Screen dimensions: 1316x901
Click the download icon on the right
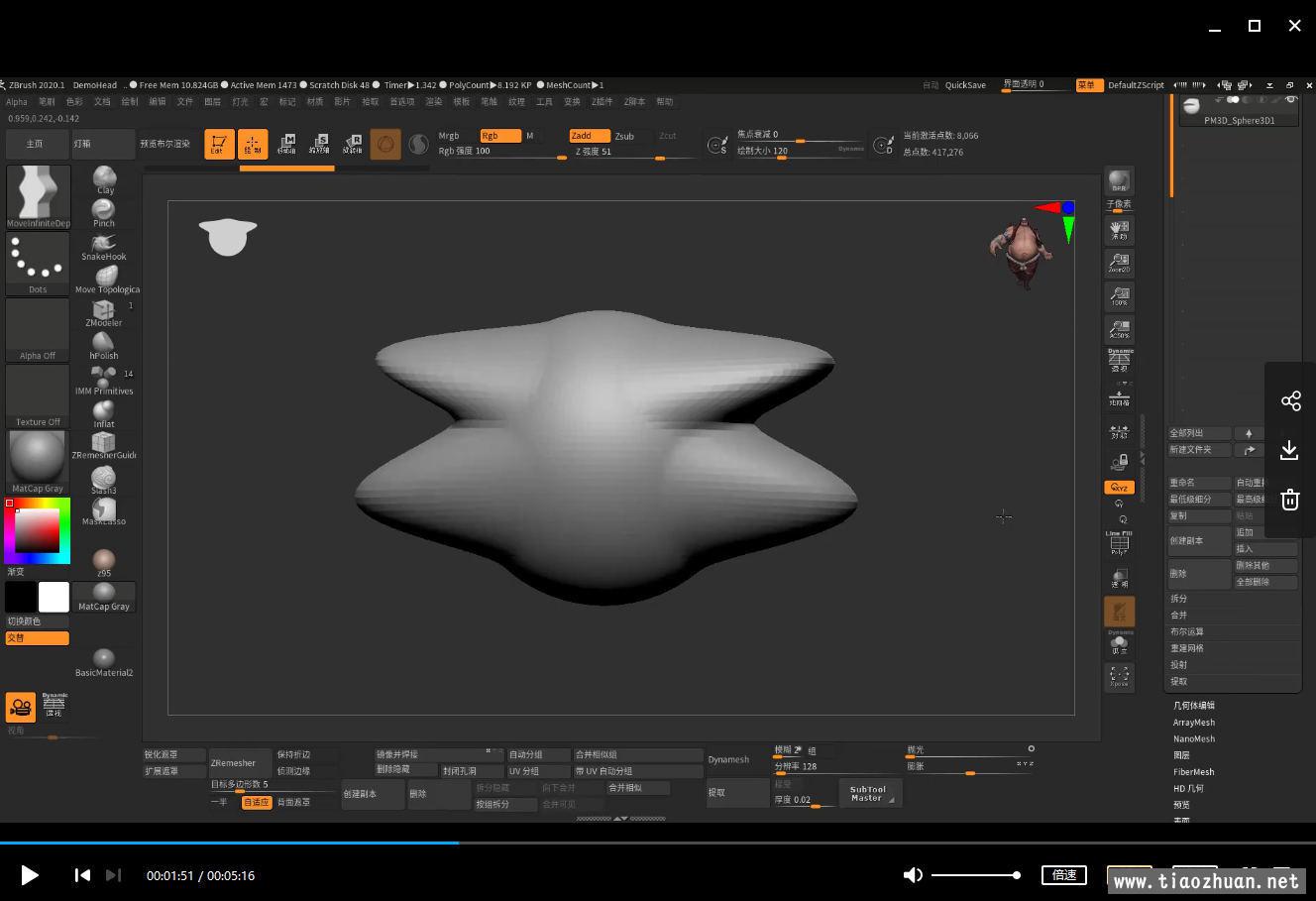[x=1289, y=450]
